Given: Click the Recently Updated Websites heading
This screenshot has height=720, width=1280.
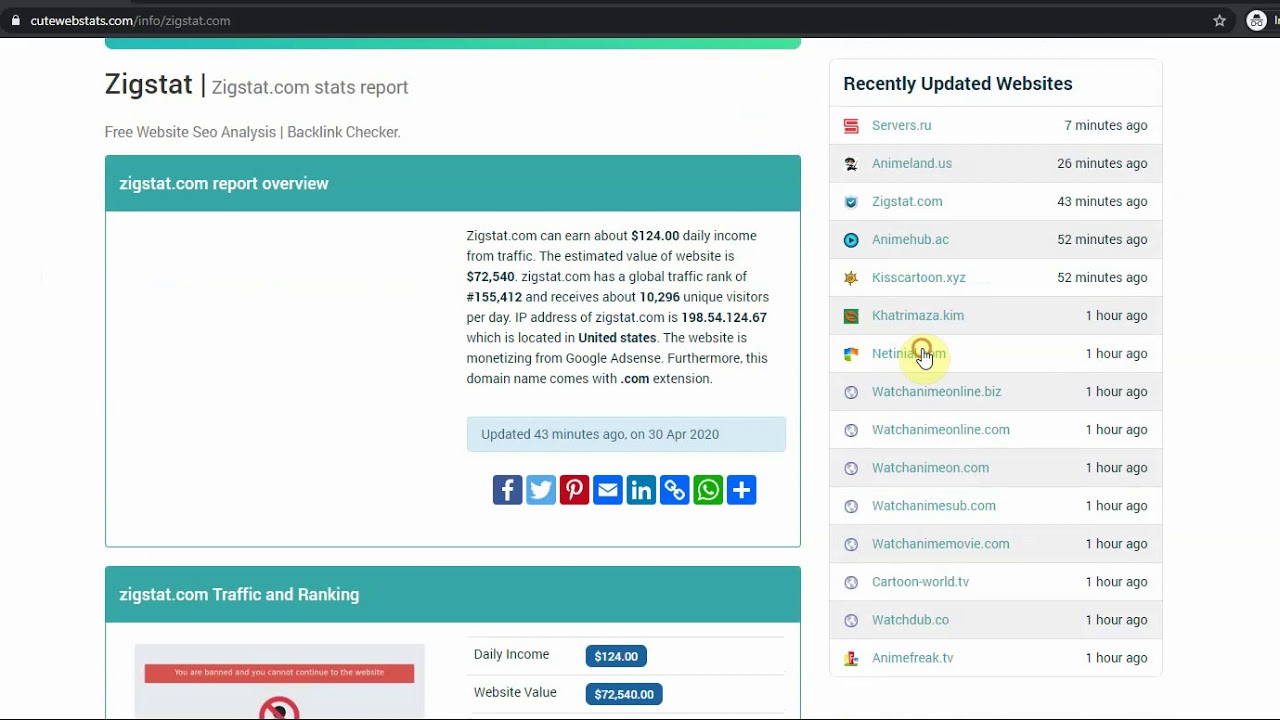Looking at the screenshot, I should tap(958, 84).
